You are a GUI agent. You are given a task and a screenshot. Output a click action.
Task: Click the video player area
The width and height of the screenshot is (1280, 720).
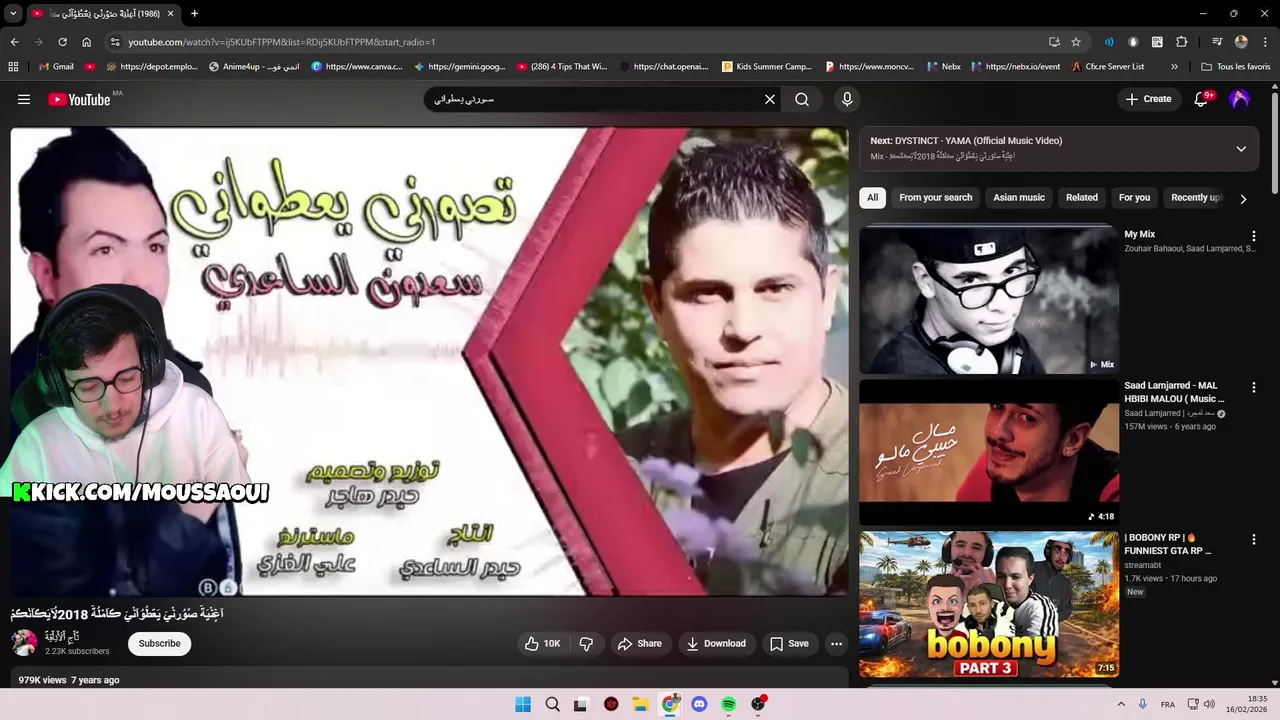click(x=429, y=361)
